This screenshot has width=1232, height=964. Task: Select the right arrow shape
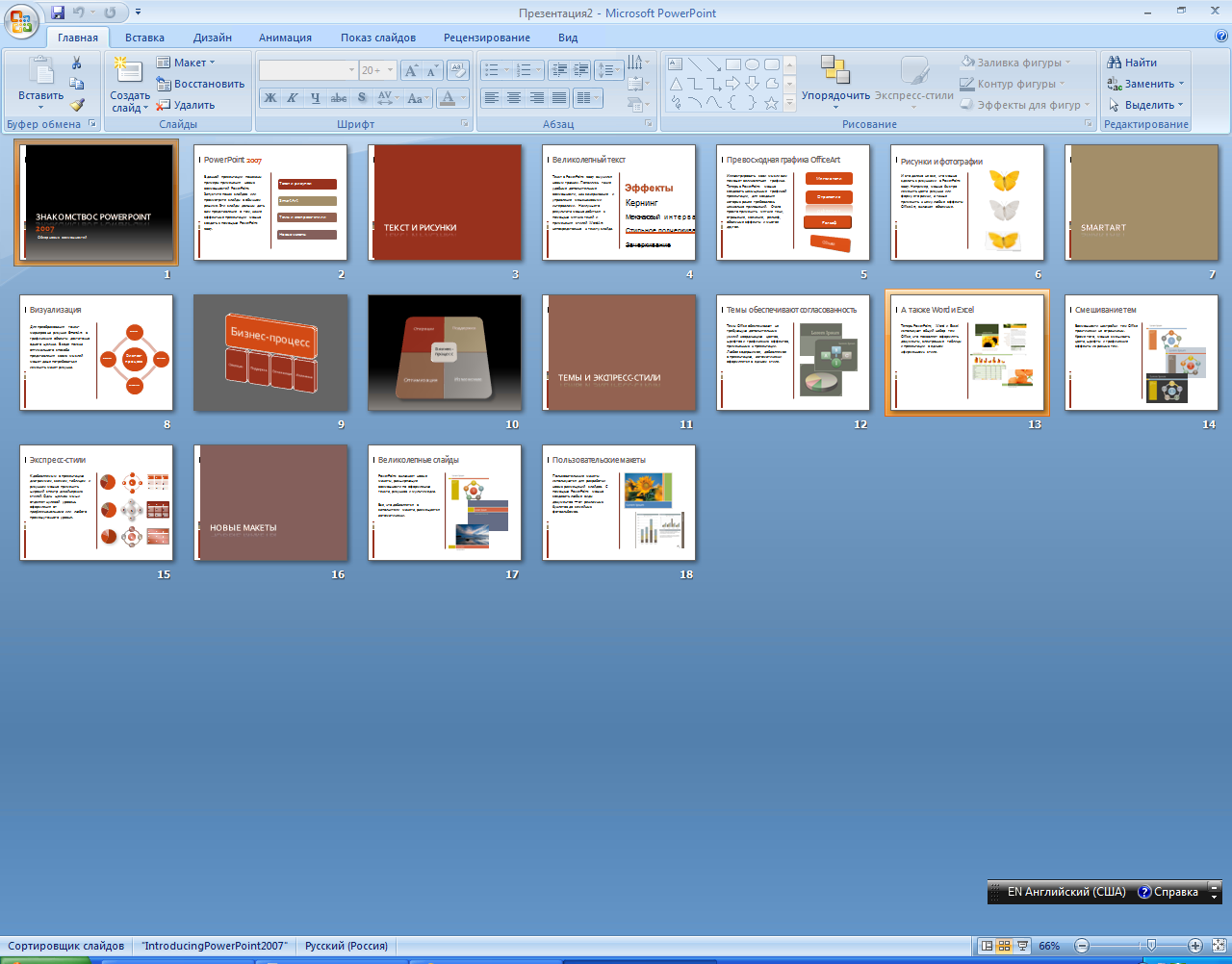732,84
